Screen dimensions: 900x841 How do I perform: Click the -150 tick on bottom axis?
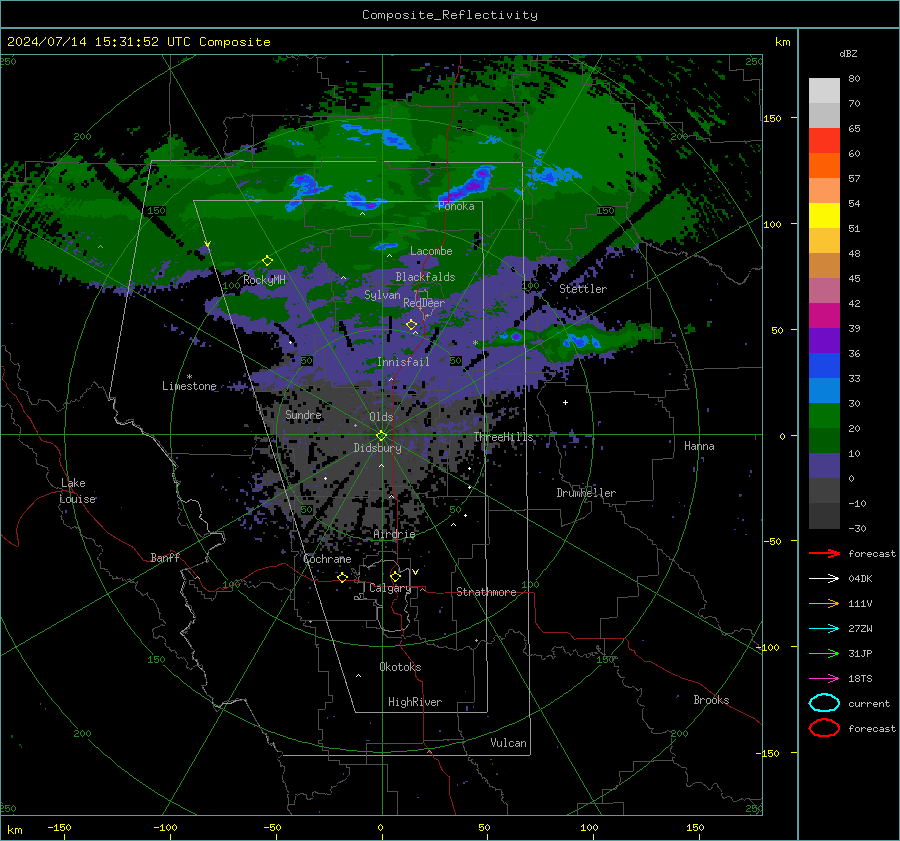point(59,827)
